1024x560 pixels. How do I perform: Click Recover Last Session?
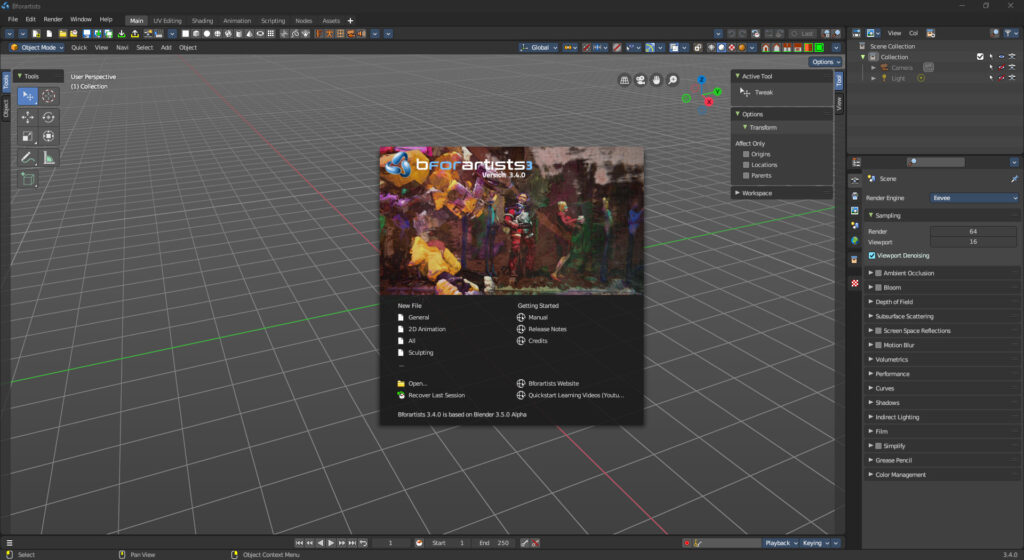click(x=436, y=396)
